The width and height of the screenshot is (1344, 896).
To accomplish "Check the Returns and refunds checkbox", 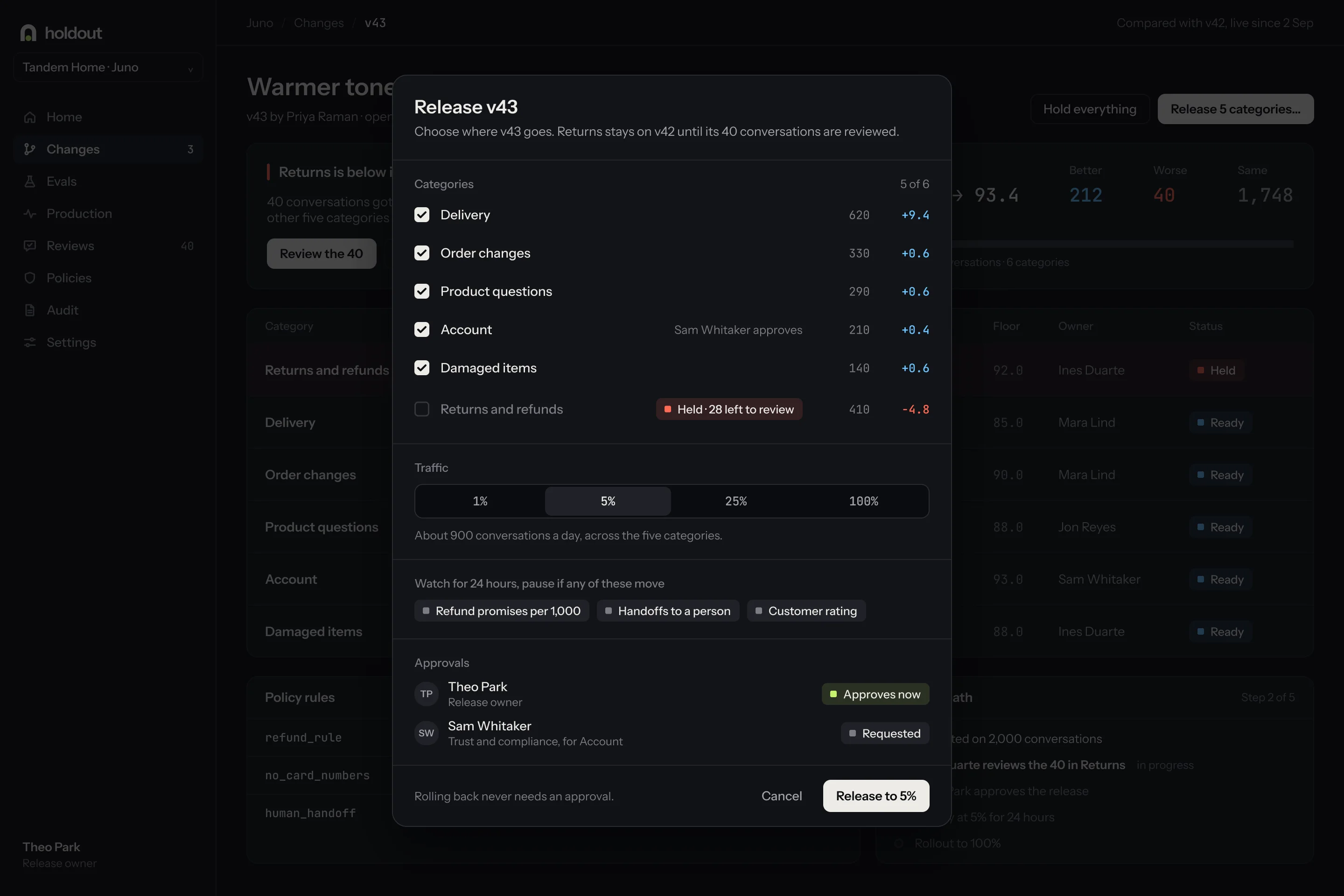I will coord(422,409).
